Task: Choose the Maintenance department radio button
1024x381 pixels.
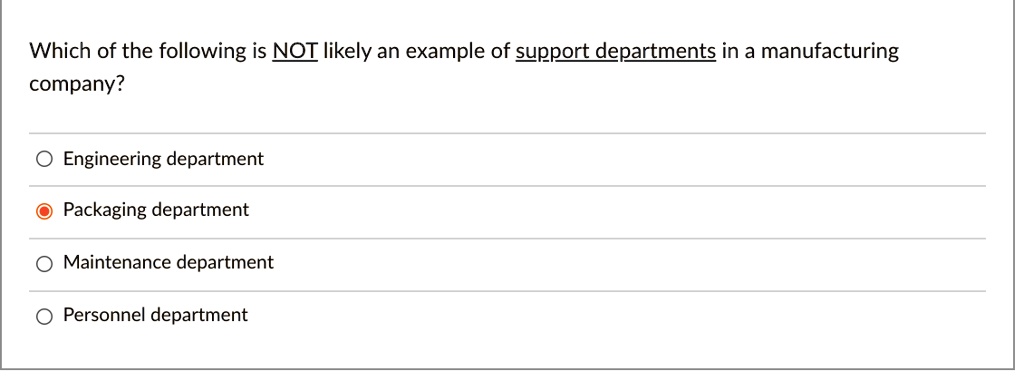Action: [44, 264]
